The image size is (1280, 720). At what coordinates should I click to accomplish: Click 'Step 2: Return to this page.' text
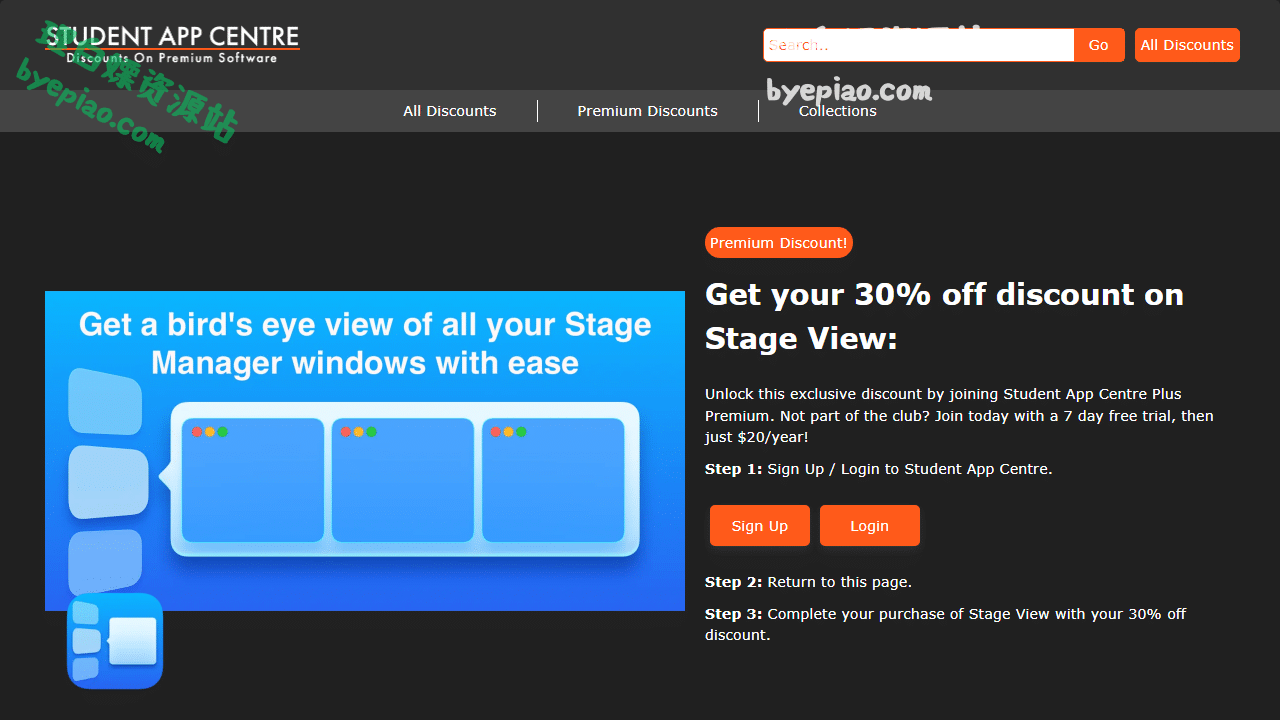(808, 582)
